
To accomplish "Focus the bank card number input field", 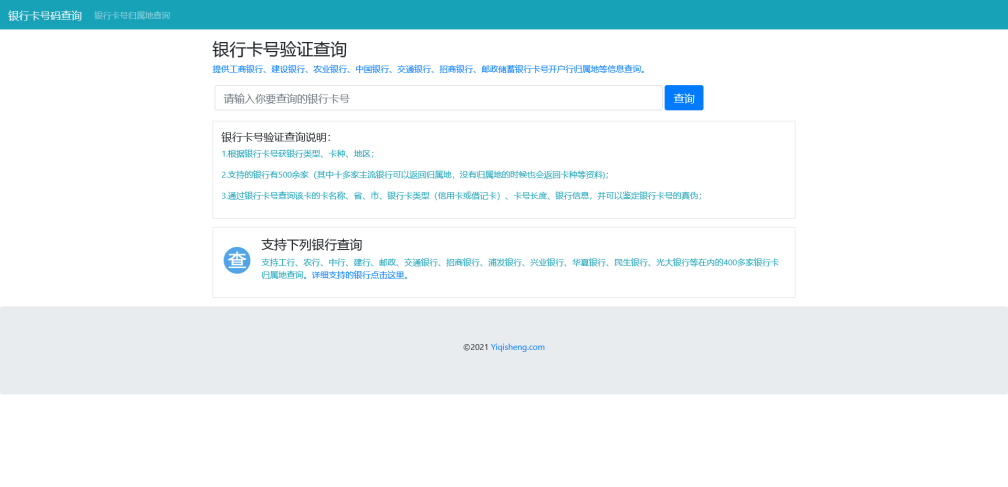I will [438, 98].
